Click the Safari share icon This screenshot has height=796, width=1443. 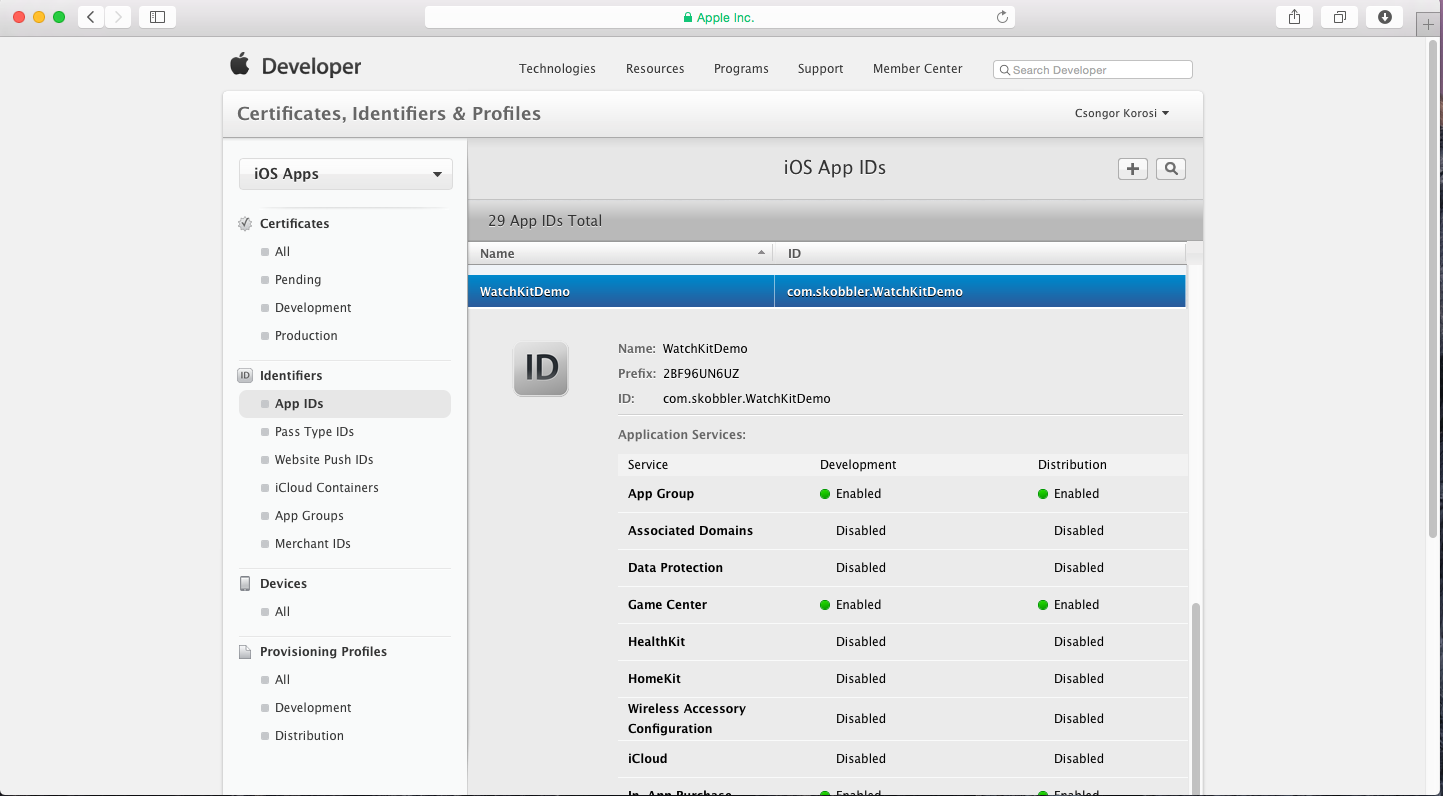1294,17
